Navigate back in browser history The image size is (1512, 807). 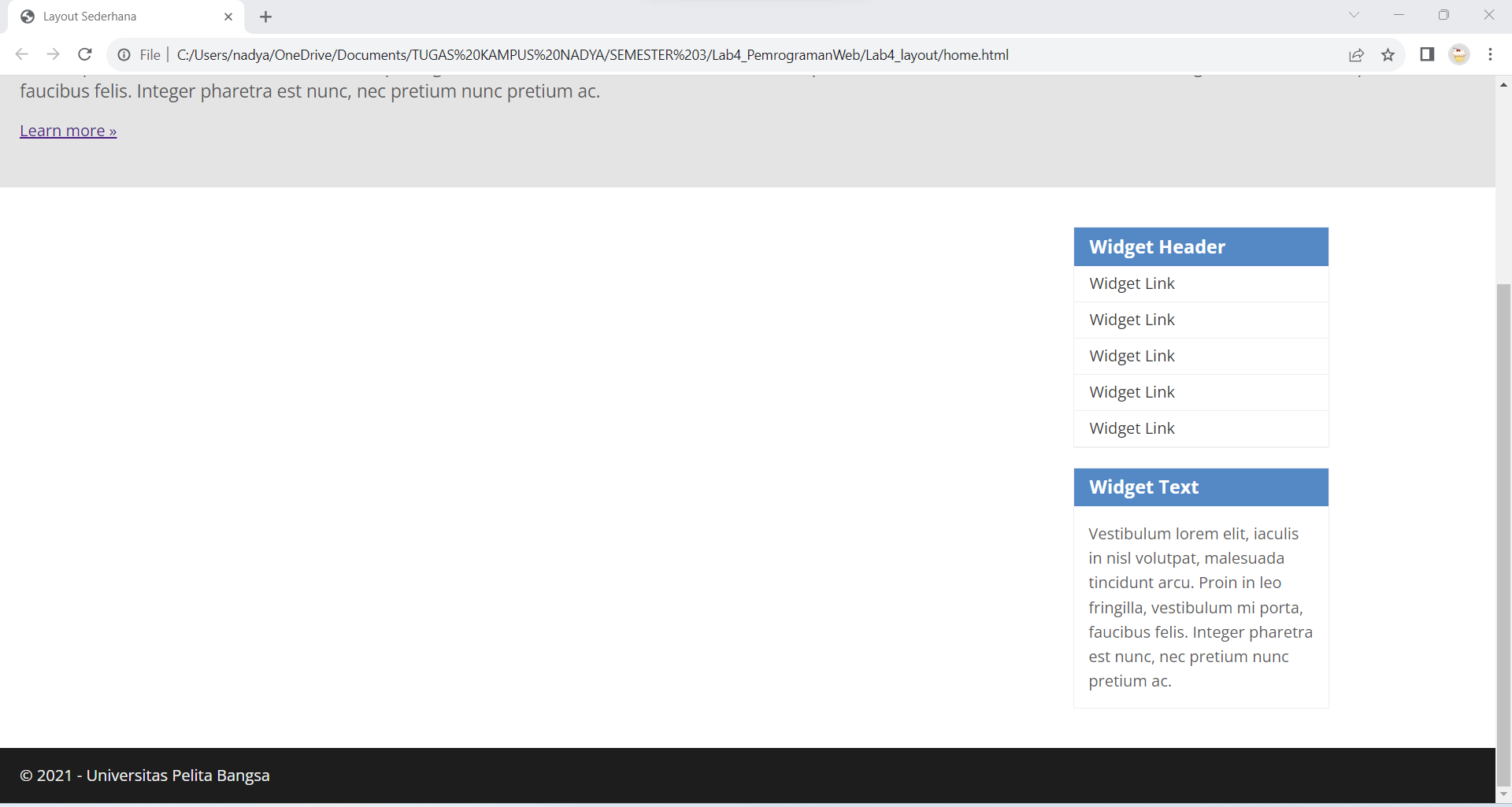[21, 54]
